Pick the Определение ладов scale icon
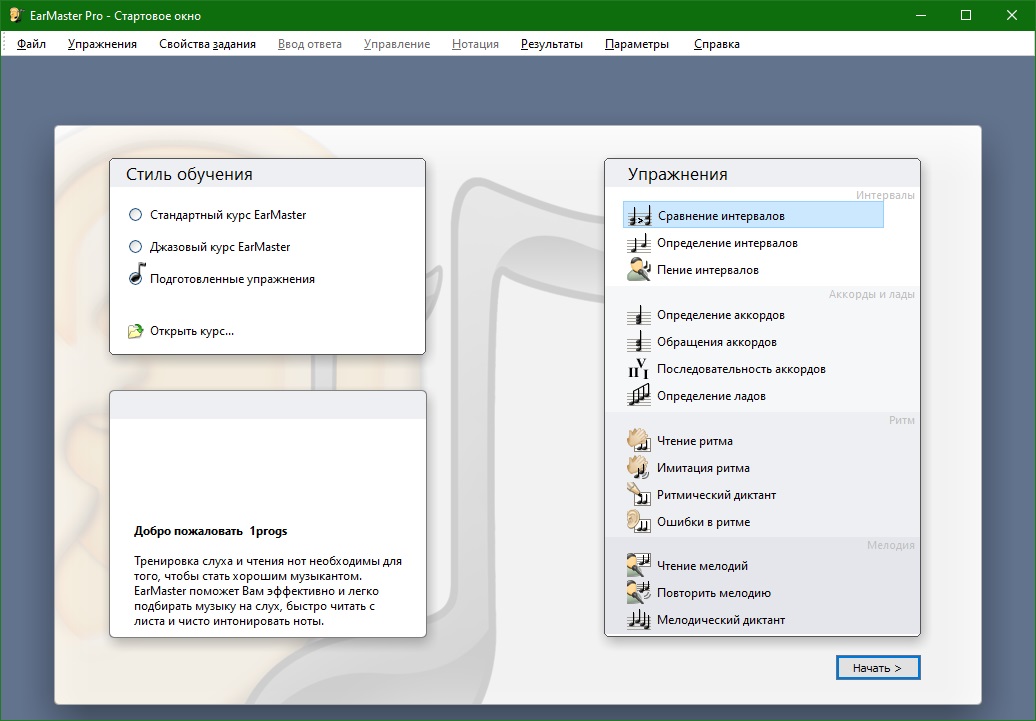The image size is (1036, 721). pyautogui.click(x=639, y=396)
